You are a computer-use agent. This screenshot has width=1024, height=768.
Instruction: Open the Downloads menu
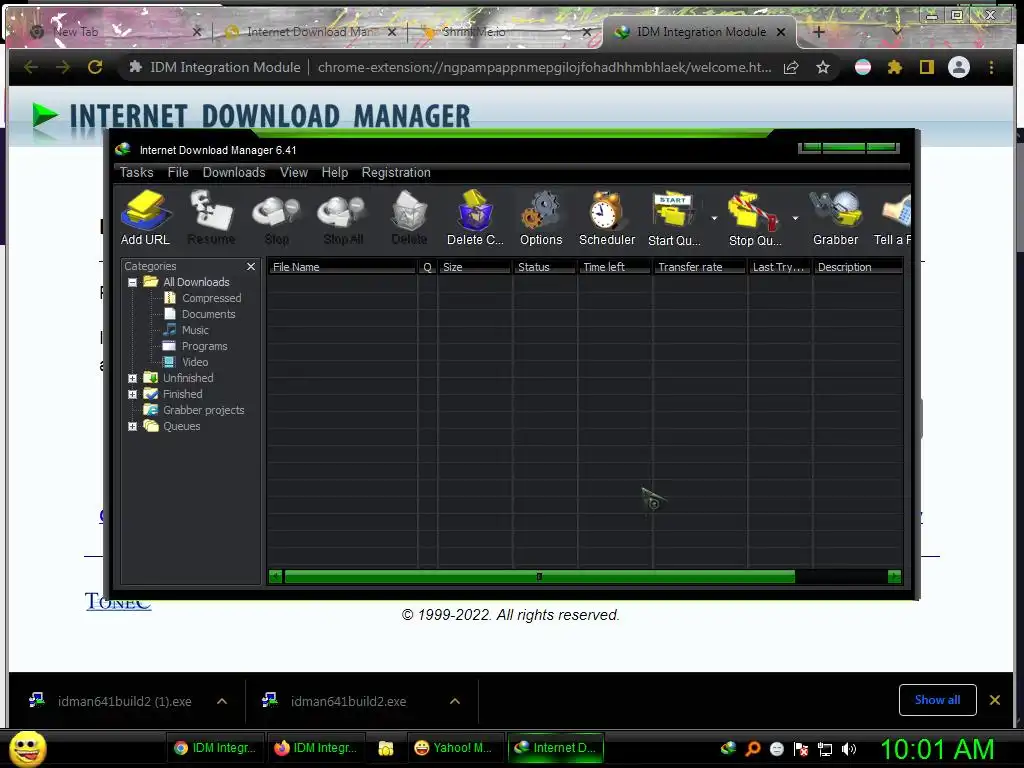coord(234,172)
